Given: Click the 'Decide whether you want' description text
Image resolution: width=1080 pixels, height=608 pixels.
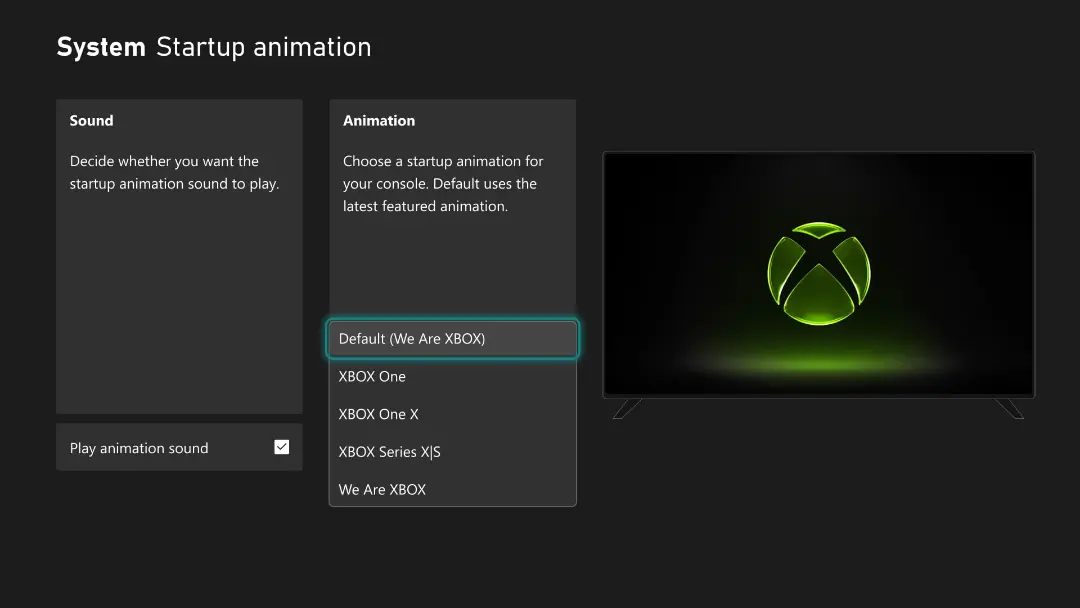Looking at the screenshot, I should point(174,172).
